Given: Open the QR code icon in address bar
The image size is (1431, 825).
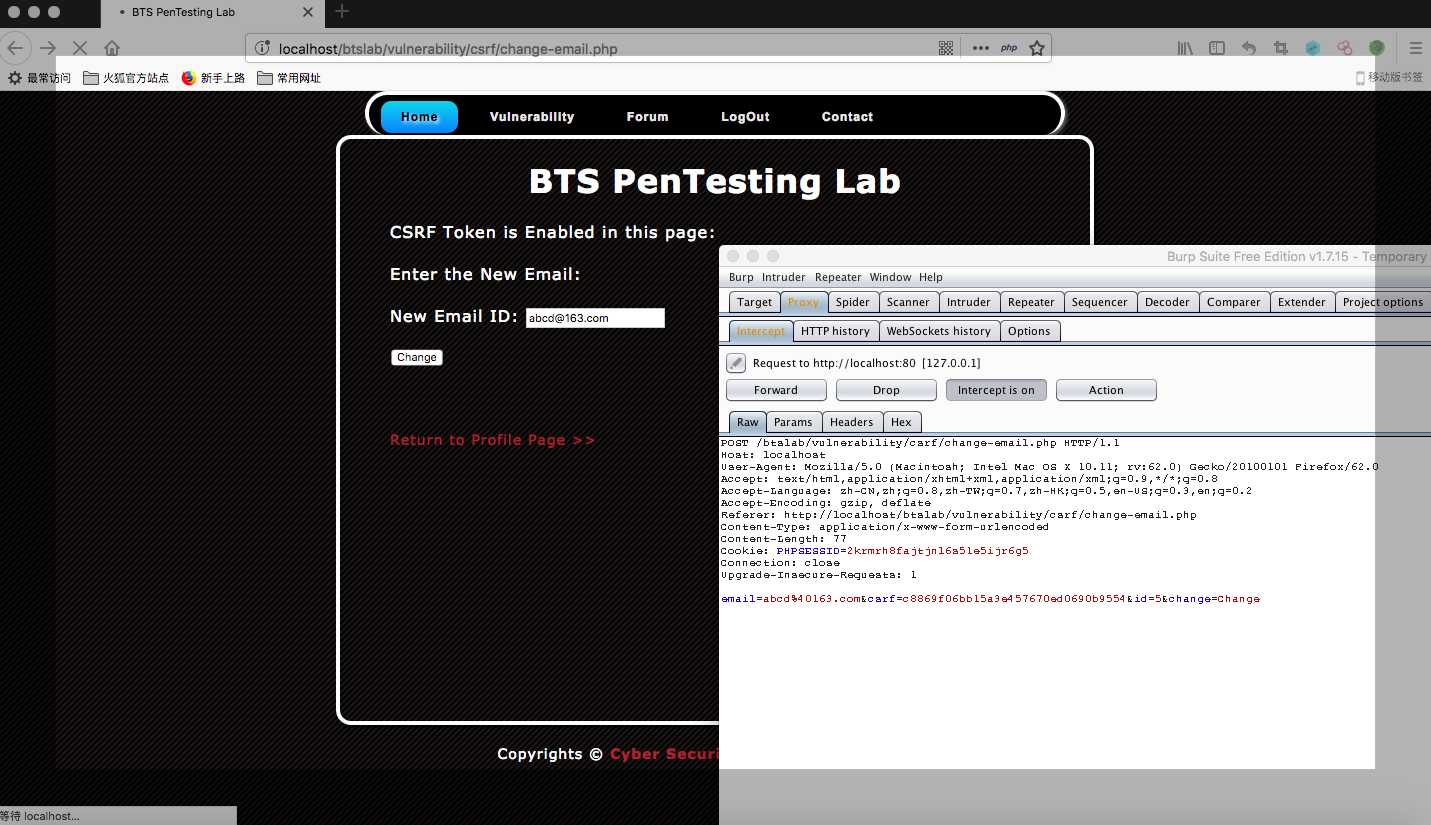Looking at the screenshot, I should pos(946,48).
